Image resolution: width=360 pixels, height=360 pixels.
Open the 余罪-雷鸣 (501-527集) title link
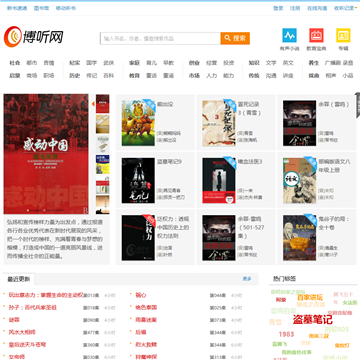(251, 227)
